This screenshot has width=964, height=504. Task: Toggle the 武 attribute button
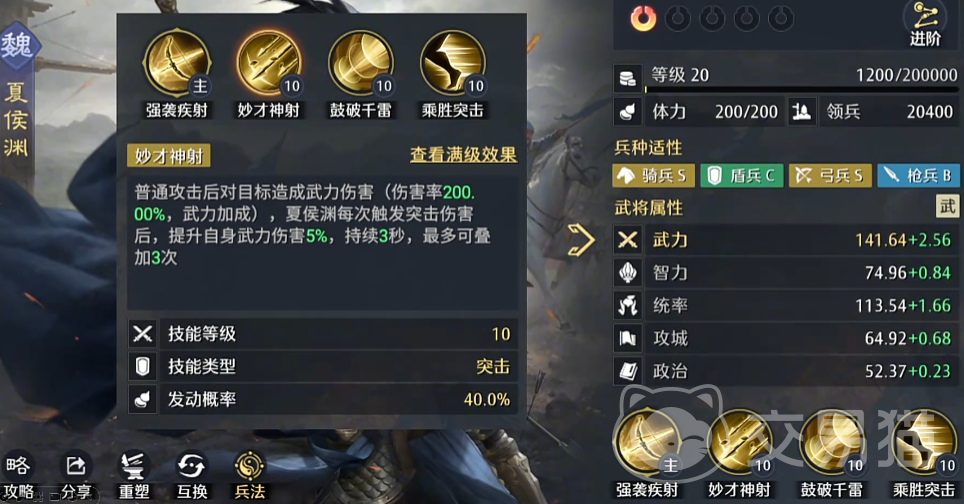click(947, 207)
